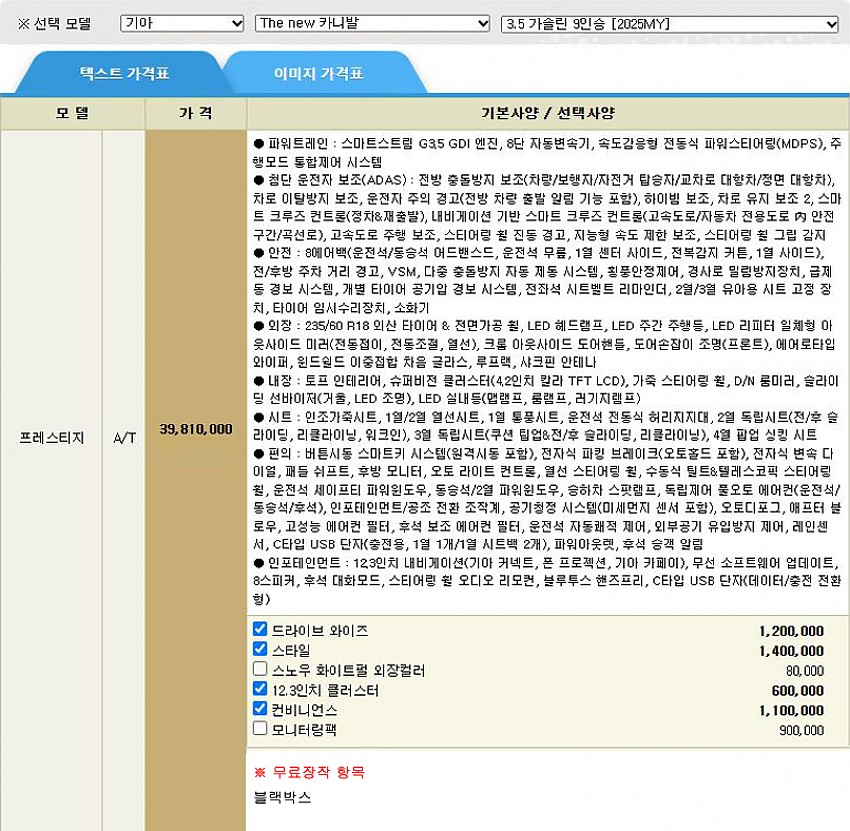Switch to the 이미지 가격표 tab
The height and width of the screenshot is (831, 850).
tap(318, 74)
